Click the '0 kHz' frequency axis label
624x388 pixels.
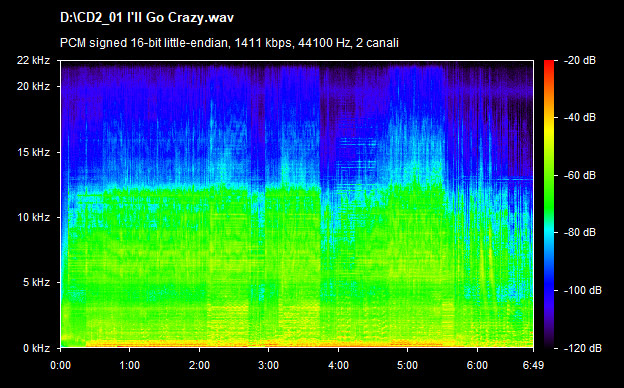[x=36, y=349]
